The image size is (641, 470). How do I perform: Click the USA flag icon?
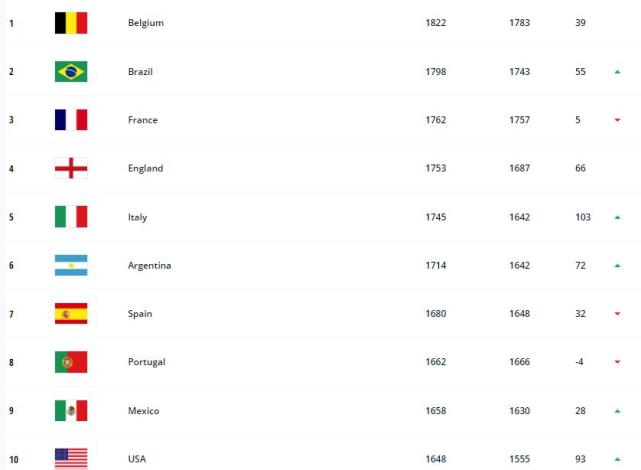point(71,458)
